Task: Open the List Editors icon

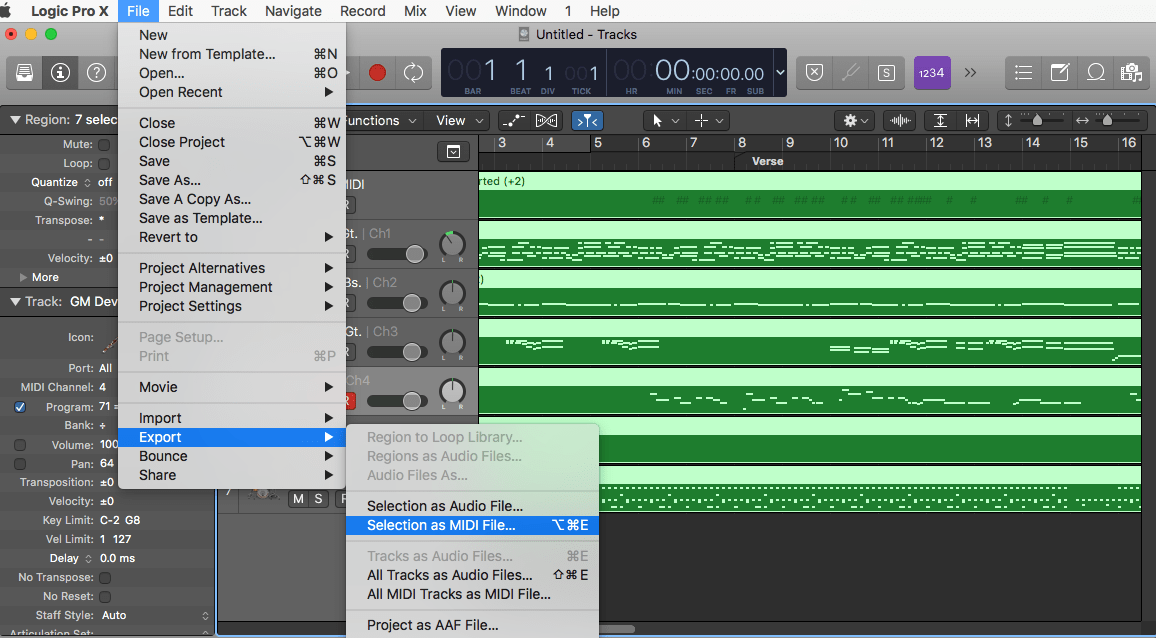Action: point(1023,72)
